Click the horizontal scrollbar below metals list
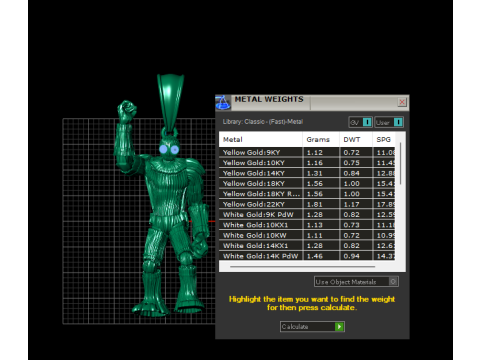The height and width of the screenshot is (360, 480). 302,267
